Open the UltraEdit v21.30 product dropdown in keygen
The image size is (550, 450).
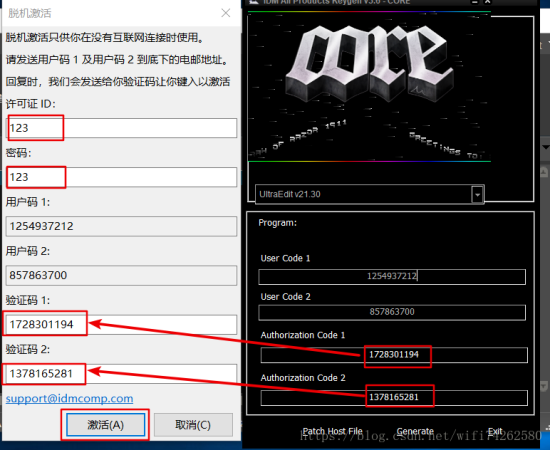[x=477, y=194]
